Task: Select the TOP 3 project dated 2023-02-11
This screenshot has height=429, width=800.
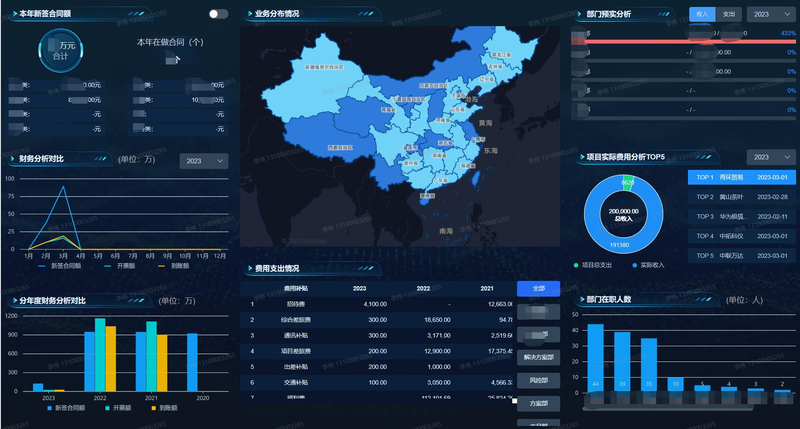Action: click(741, 216)
